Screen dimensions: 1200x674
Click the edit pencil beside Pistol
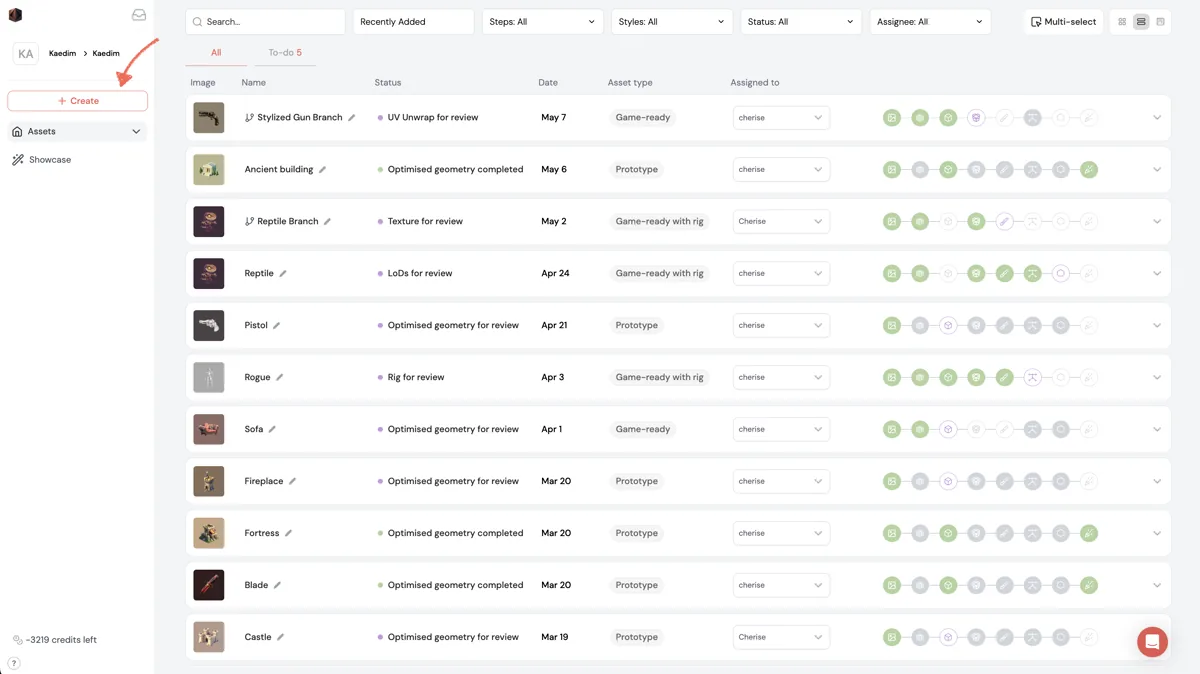(277, 326)
